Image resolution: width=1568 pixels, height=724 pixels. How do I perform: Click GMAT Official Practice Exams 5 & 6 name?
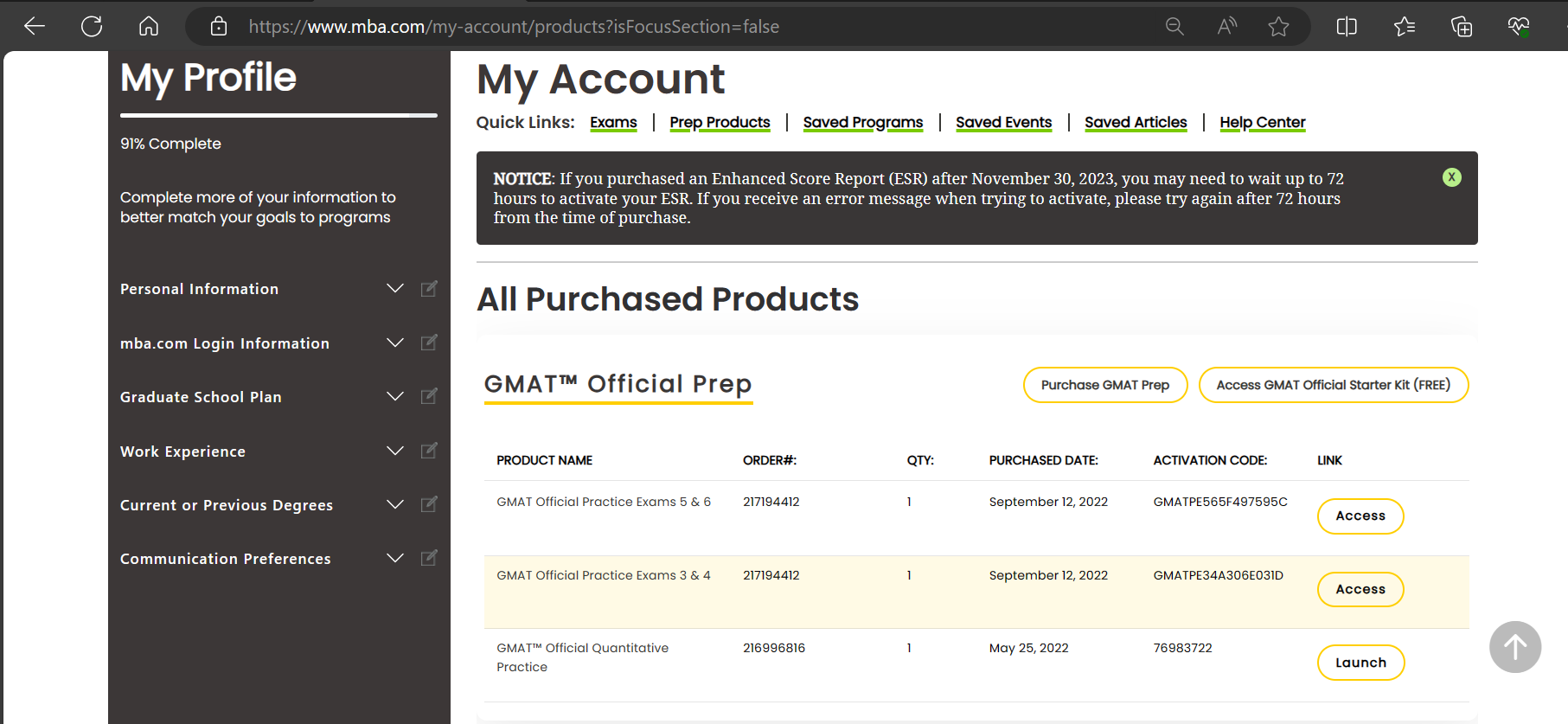604,502
